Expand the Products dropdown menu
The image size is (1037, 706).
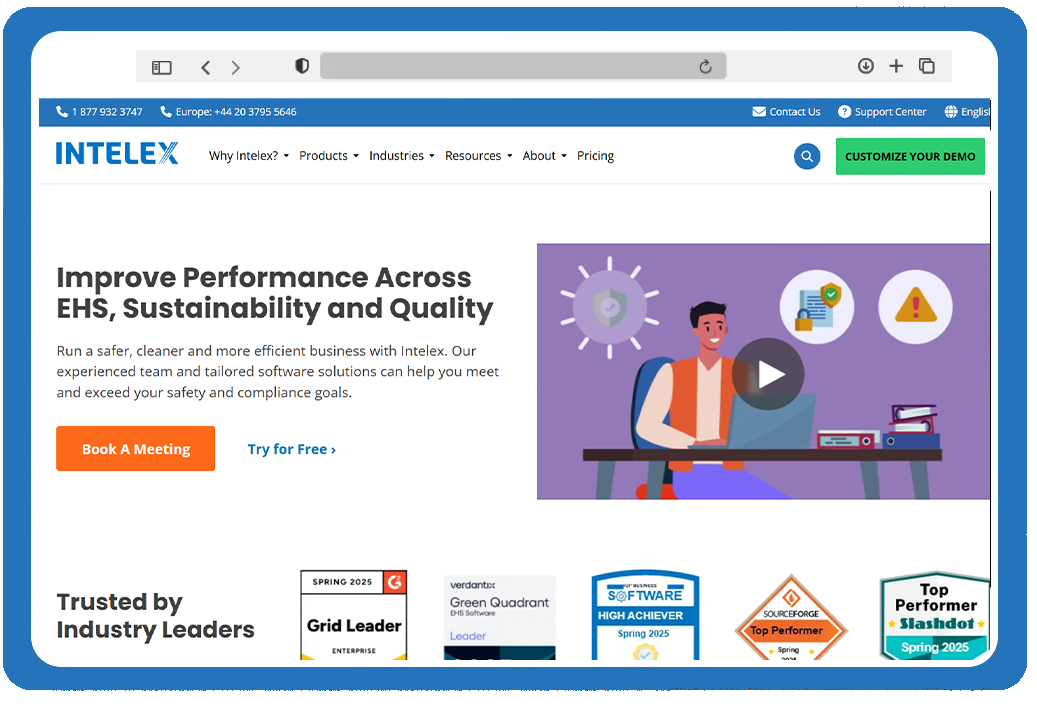(328, 156)
